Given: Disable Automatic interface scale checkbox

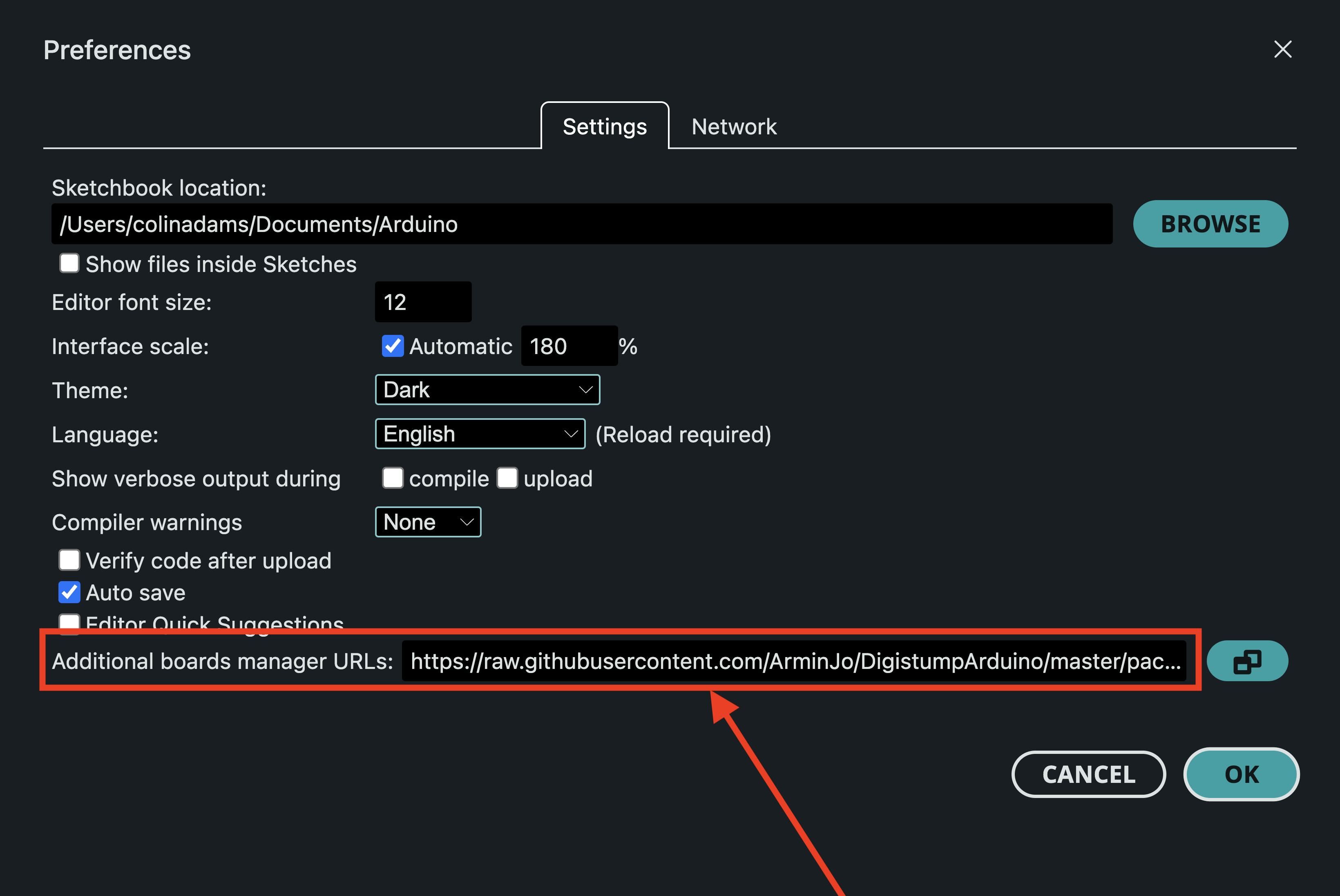Looking at the screenshot, I should (x=393, y=346).
